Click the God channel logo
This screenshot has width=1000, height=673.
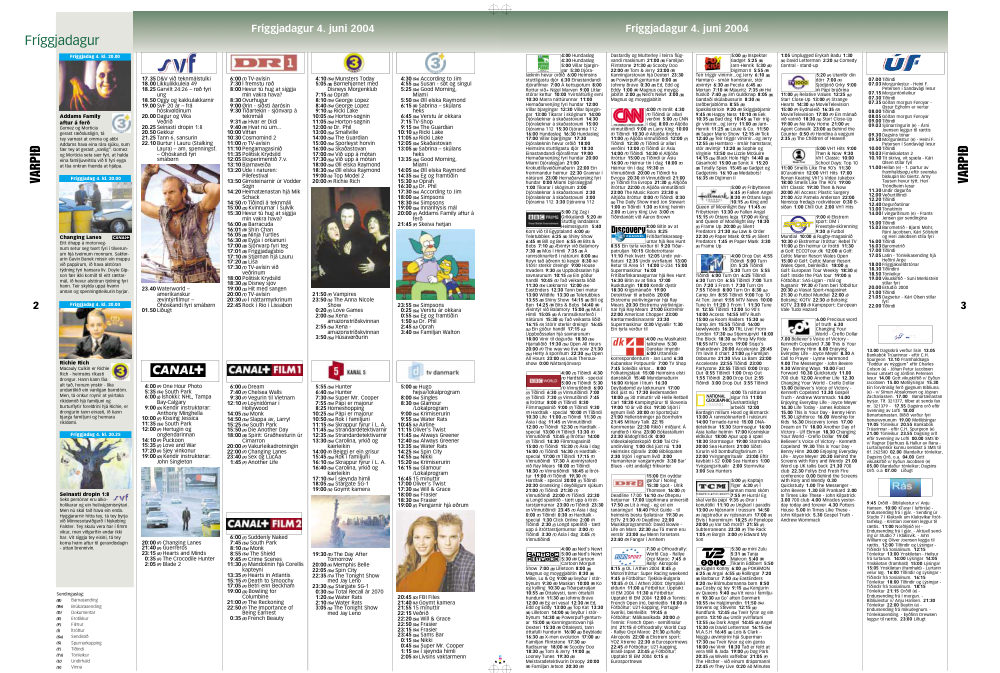[797, 327]
